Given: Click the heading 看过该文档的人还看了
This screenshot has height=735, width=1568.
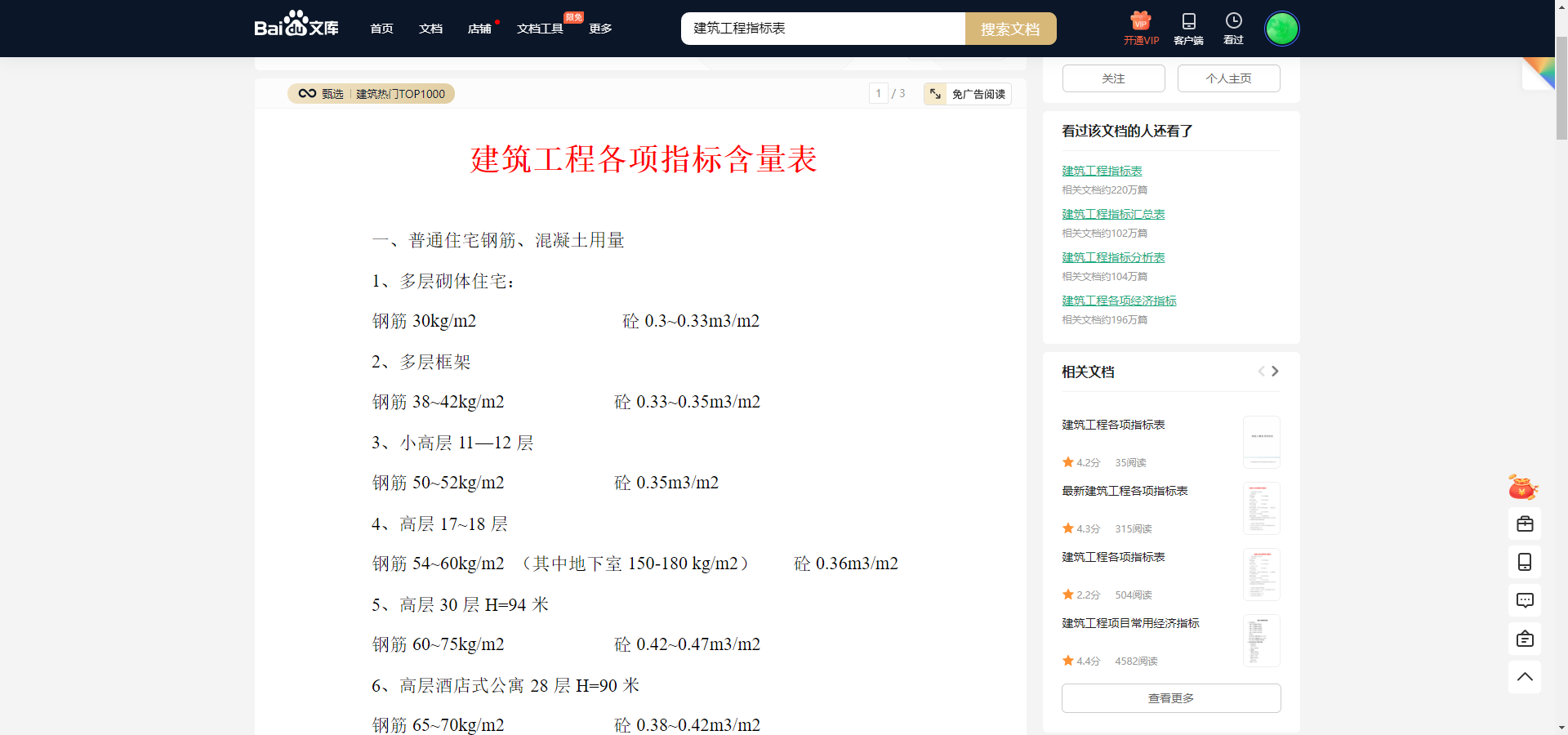Looking at the screenshot, I should click(x=1127, y=131).
